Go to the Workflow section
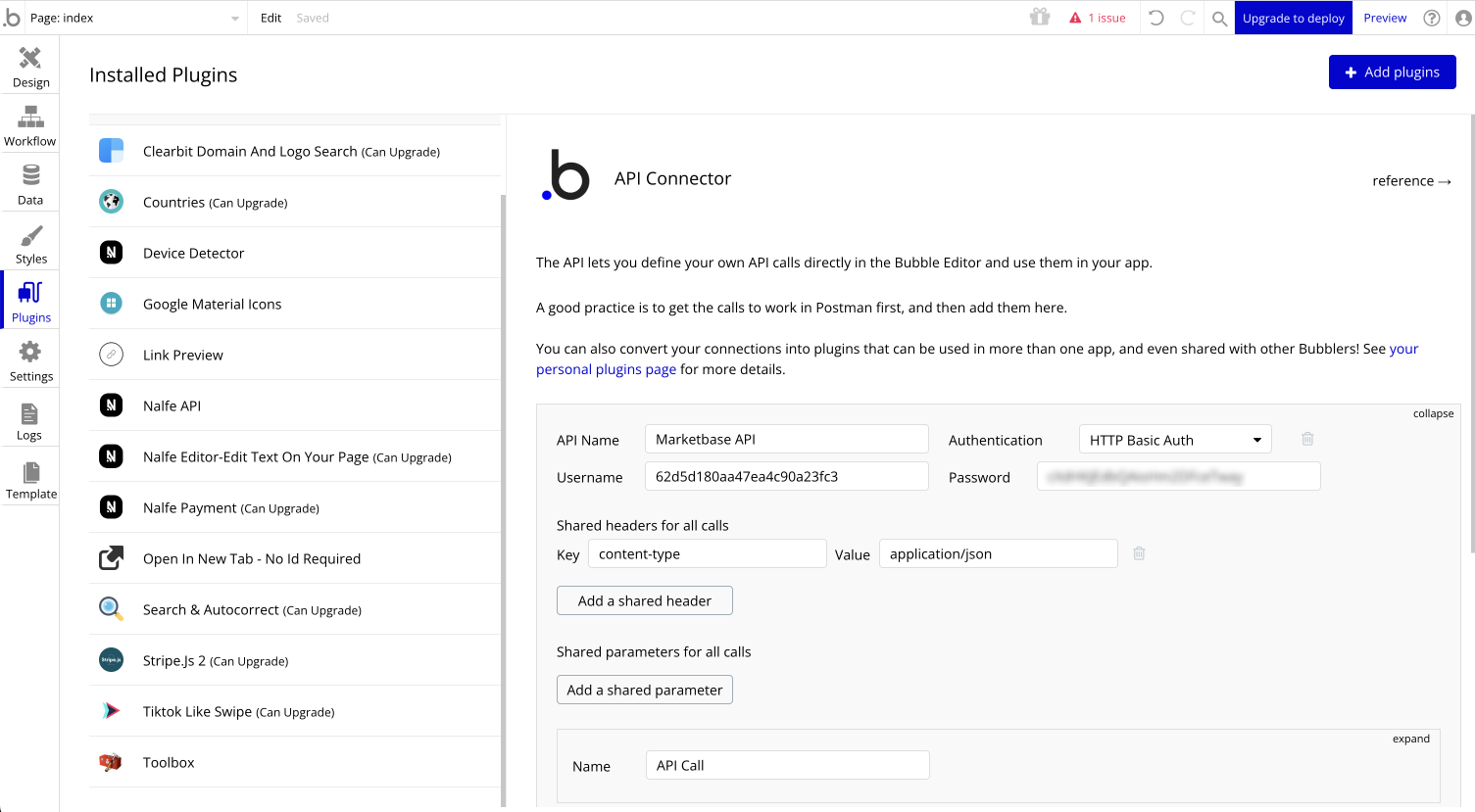This screenshot has height=812, width=1475. pos(30,125)
